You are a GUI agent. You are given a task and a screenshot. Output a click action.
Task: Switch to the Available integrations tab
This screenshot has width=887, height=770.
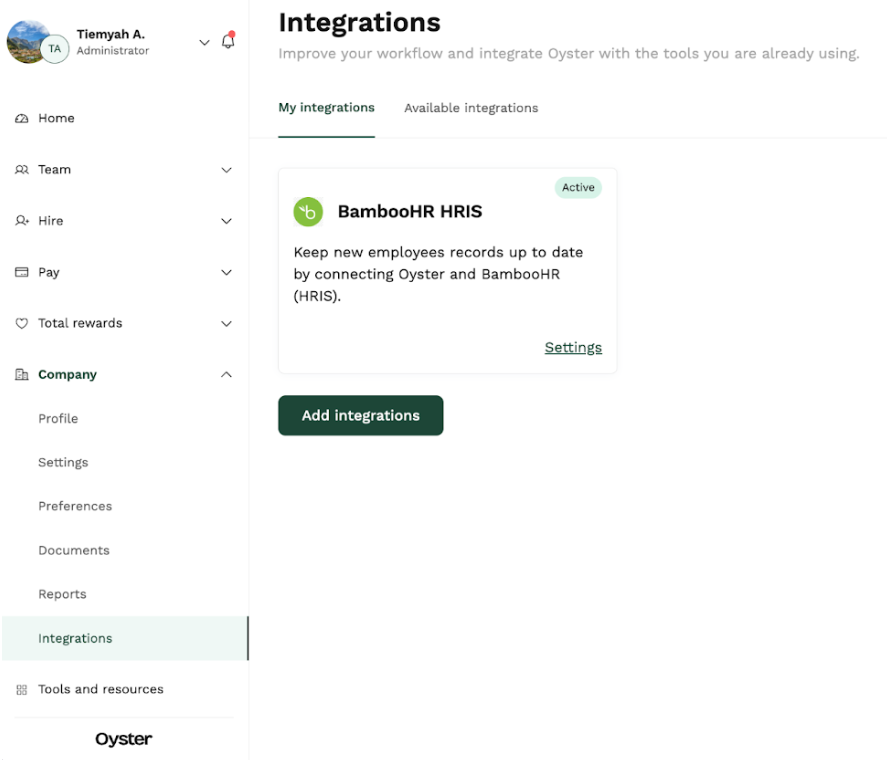[x=470, y=108]
